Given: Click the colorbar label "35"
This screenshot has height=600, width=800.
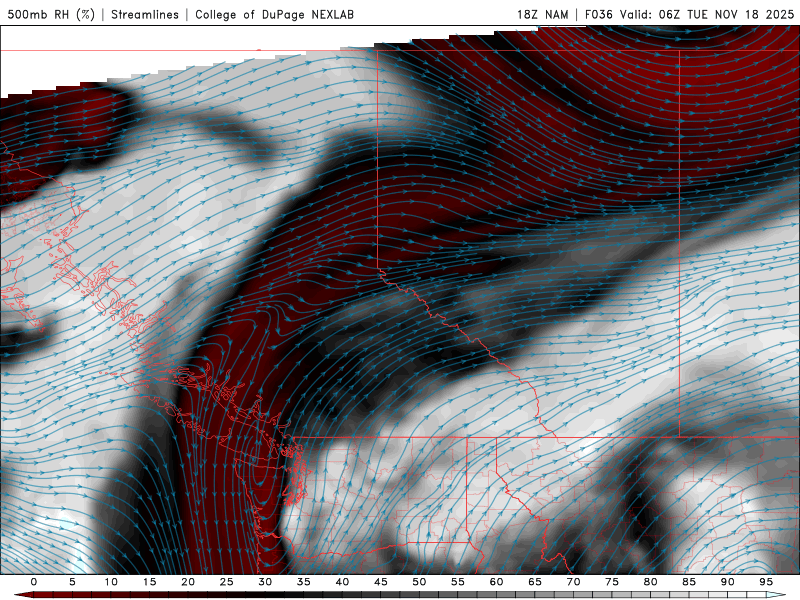Looking at the screenshot, I should [304, 582].
